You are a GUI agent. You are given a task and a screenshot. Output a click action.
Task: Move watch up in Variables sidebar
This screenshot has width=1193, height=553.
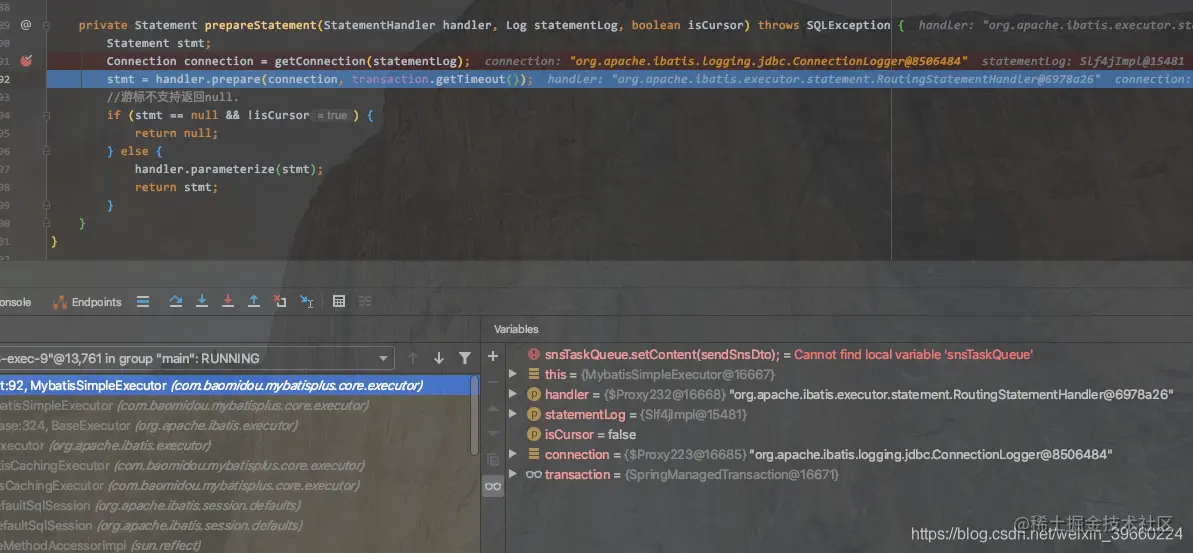(493, 408)
